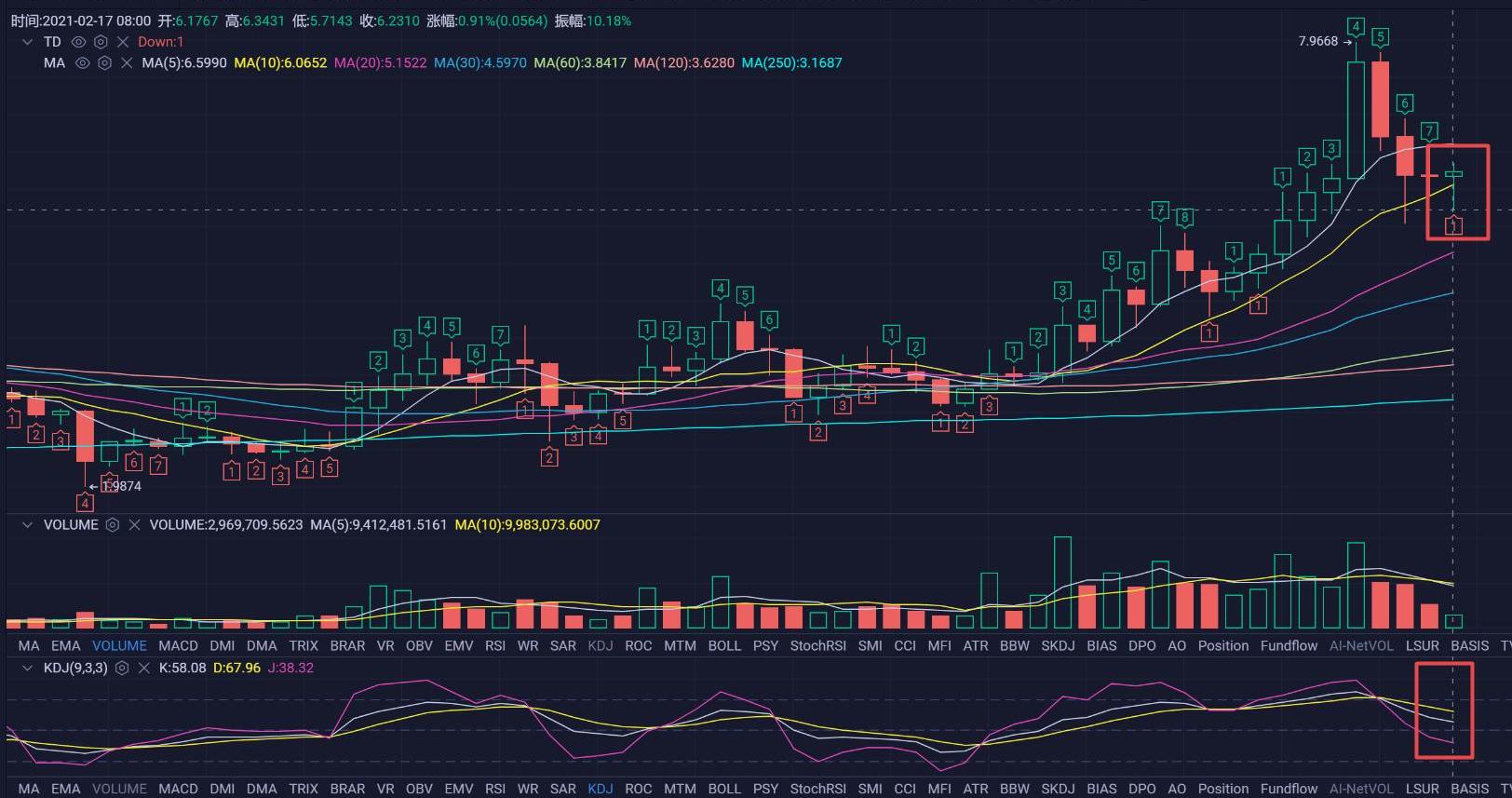The image size is (1512, 798).
Task: Toggle visibility eye of MA indicator
Action: (x=83, y=63)
